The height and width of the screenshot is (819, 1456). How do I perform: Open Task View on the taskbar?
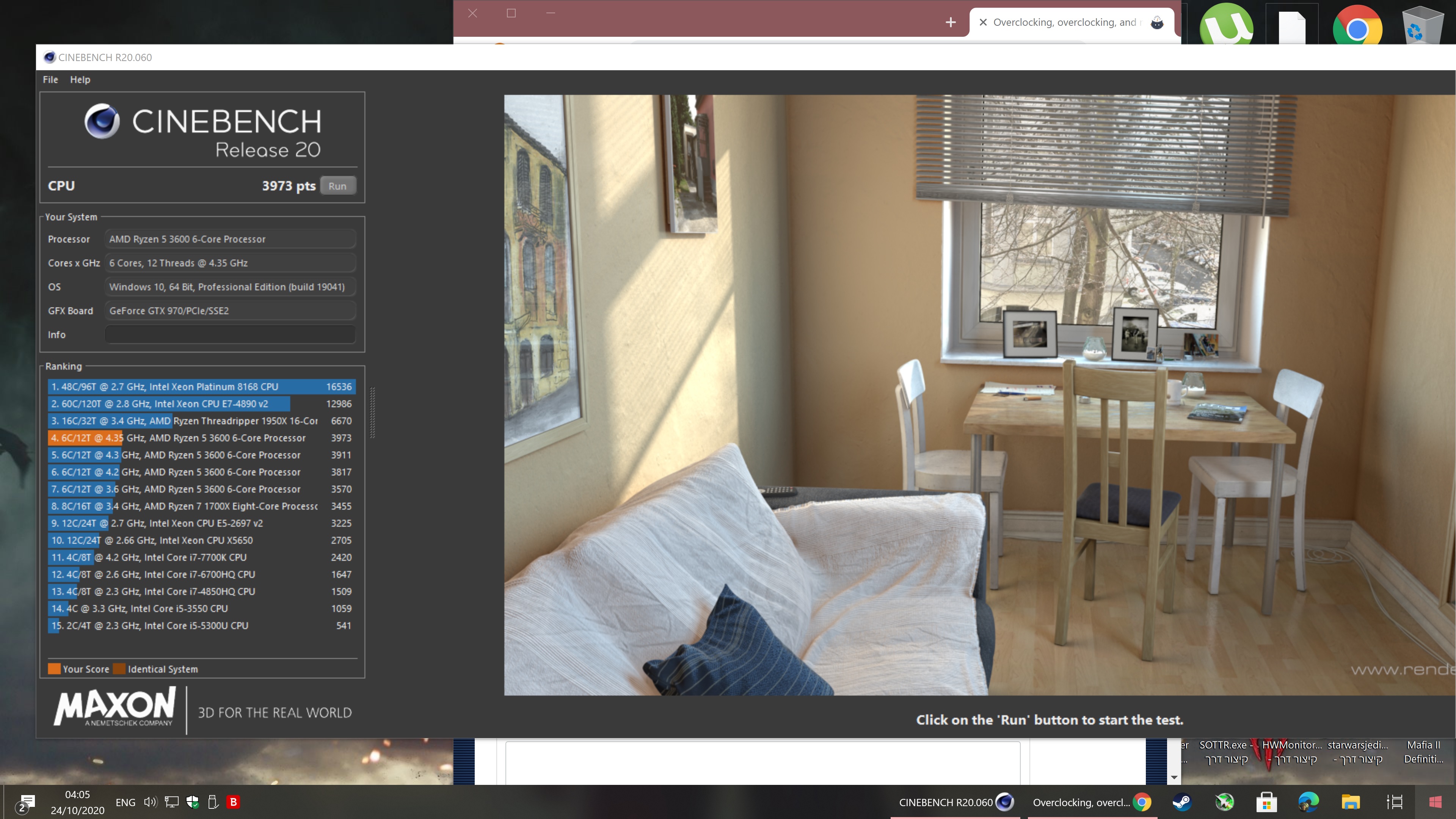click(1395, 802)
